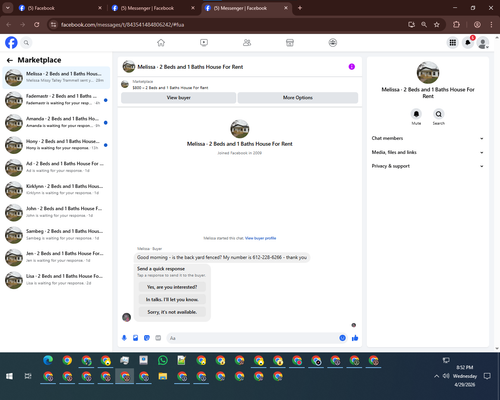Show hidden system tray icons

pos(436,376)
